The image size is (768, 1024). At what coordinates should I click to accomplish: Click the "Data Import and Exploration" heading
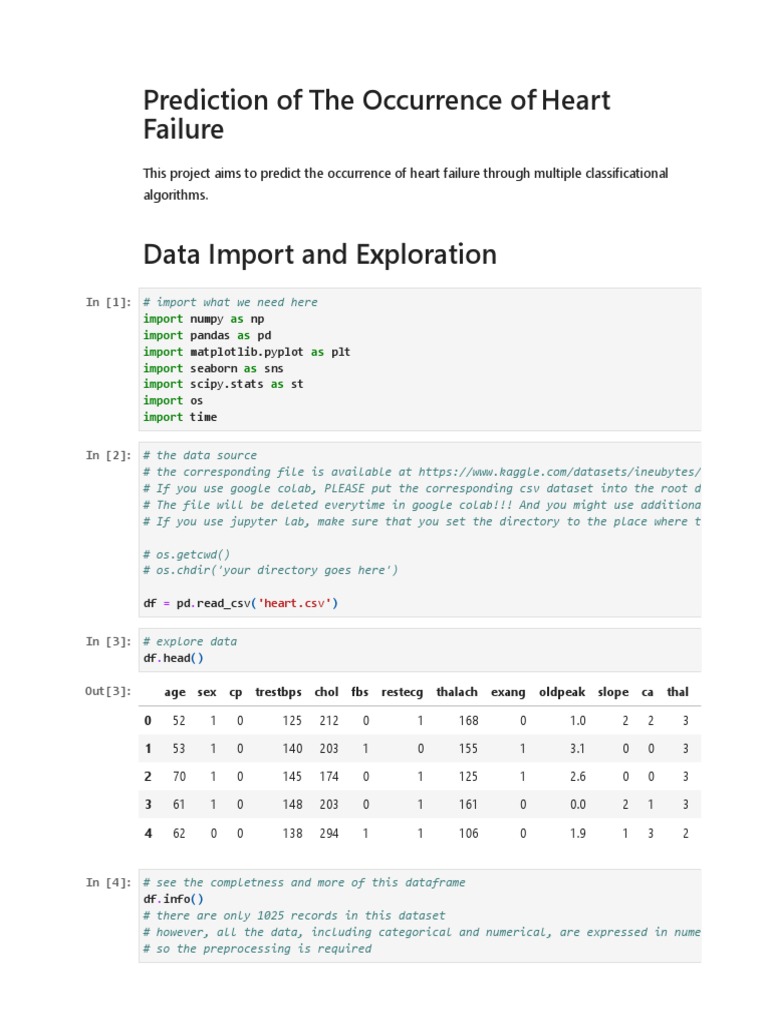point(320,255)
